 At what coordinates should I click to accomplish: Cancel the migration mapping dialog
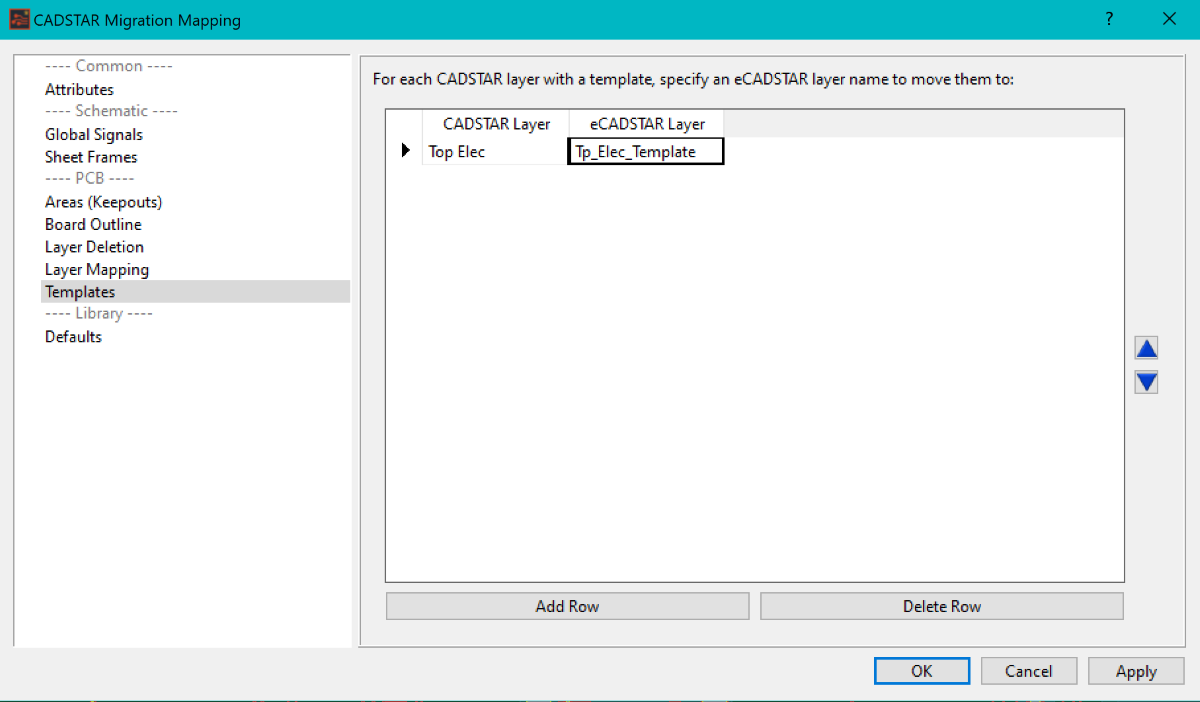tap(1029, 671)
